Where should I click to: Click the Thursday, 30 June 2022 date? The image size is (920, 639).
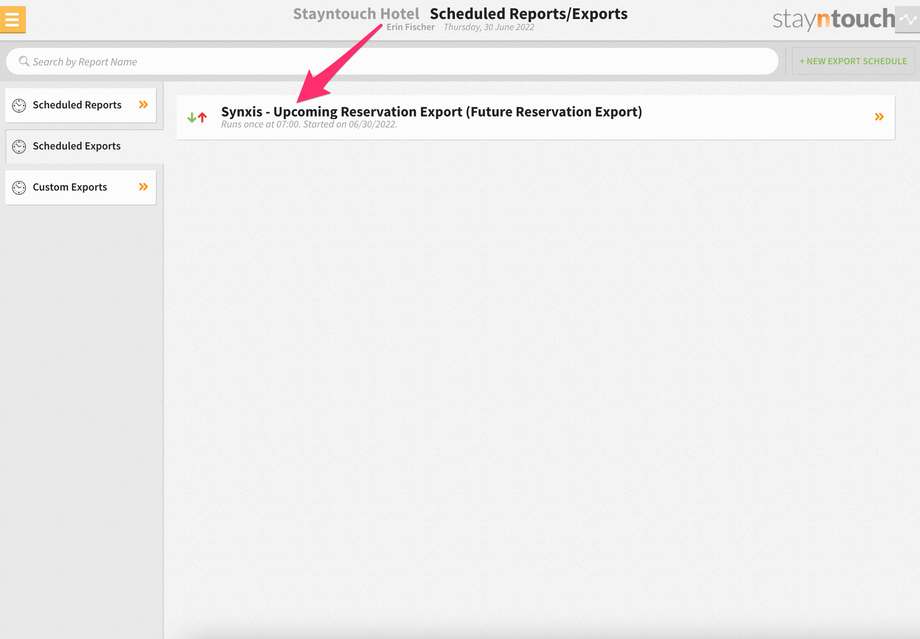click(x=489, y=27)
